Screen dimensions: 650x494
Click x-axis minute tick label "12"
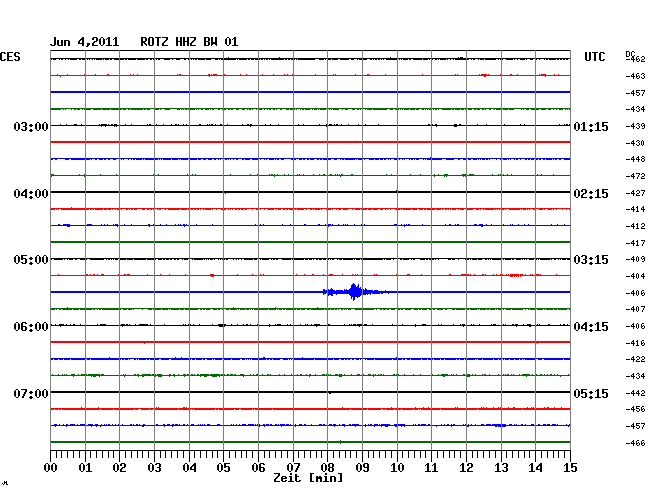(x=466, y=468)
